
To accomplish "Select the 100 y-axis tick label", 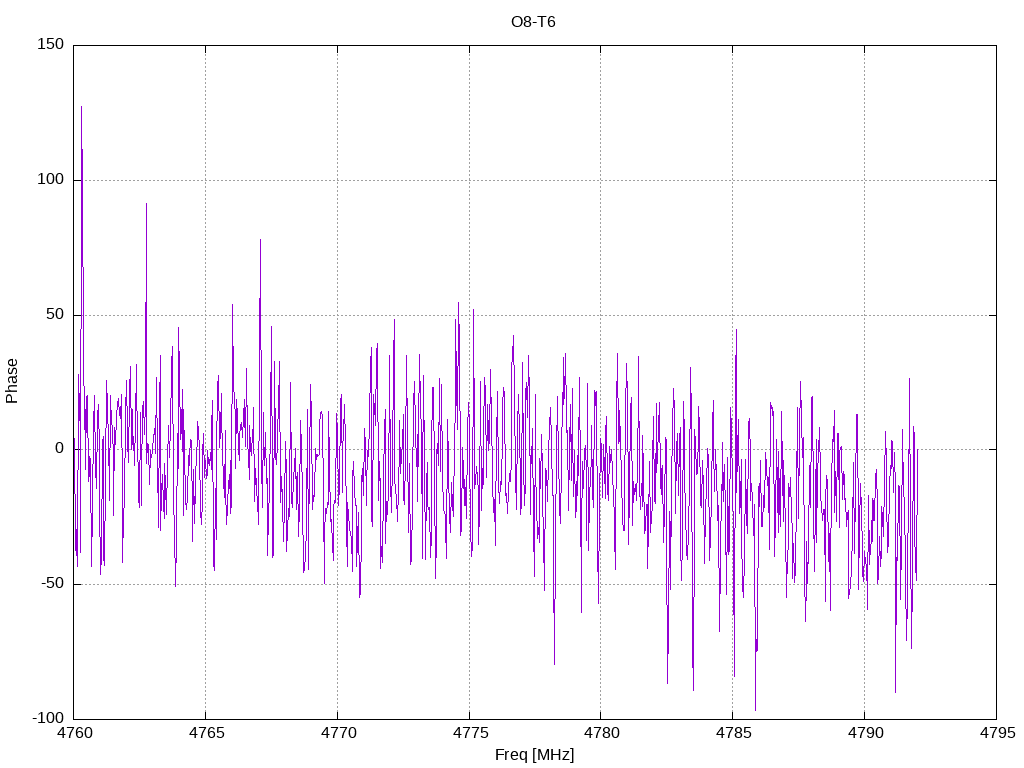I will pyautogui.click(x=51, y=180).
